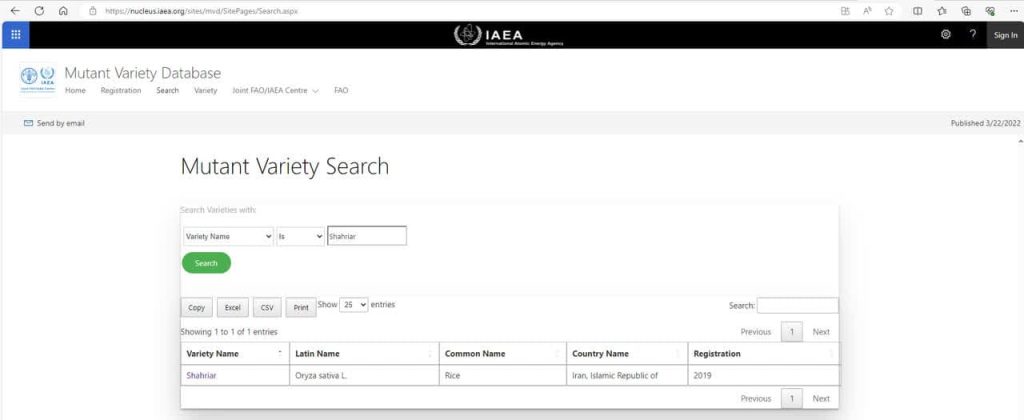
Task: Open the Variety Name field dropdown
Action: (x=228, y=236)
